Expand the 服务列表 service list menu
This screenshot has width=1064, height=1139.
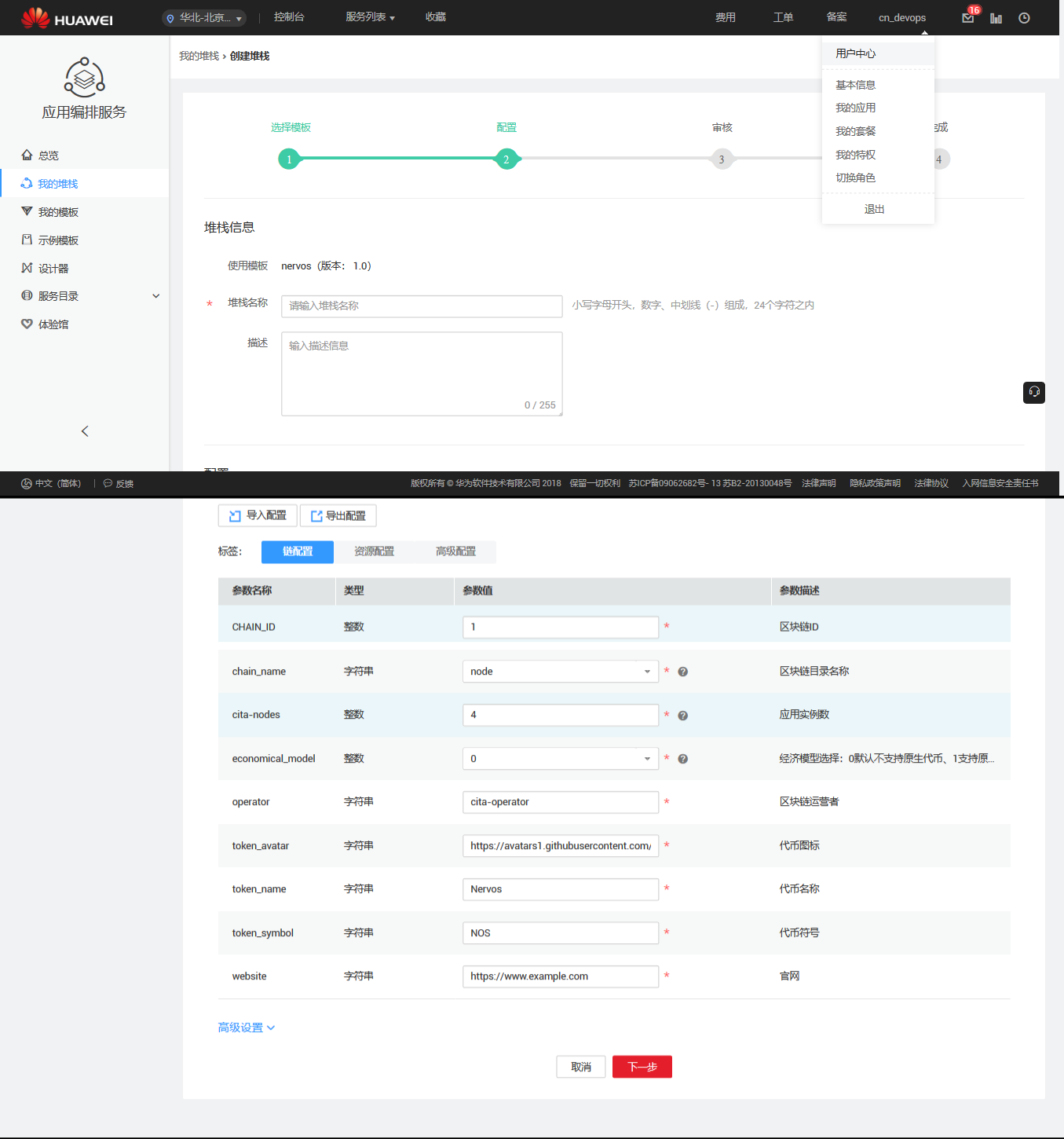click(x=370, y=16)
